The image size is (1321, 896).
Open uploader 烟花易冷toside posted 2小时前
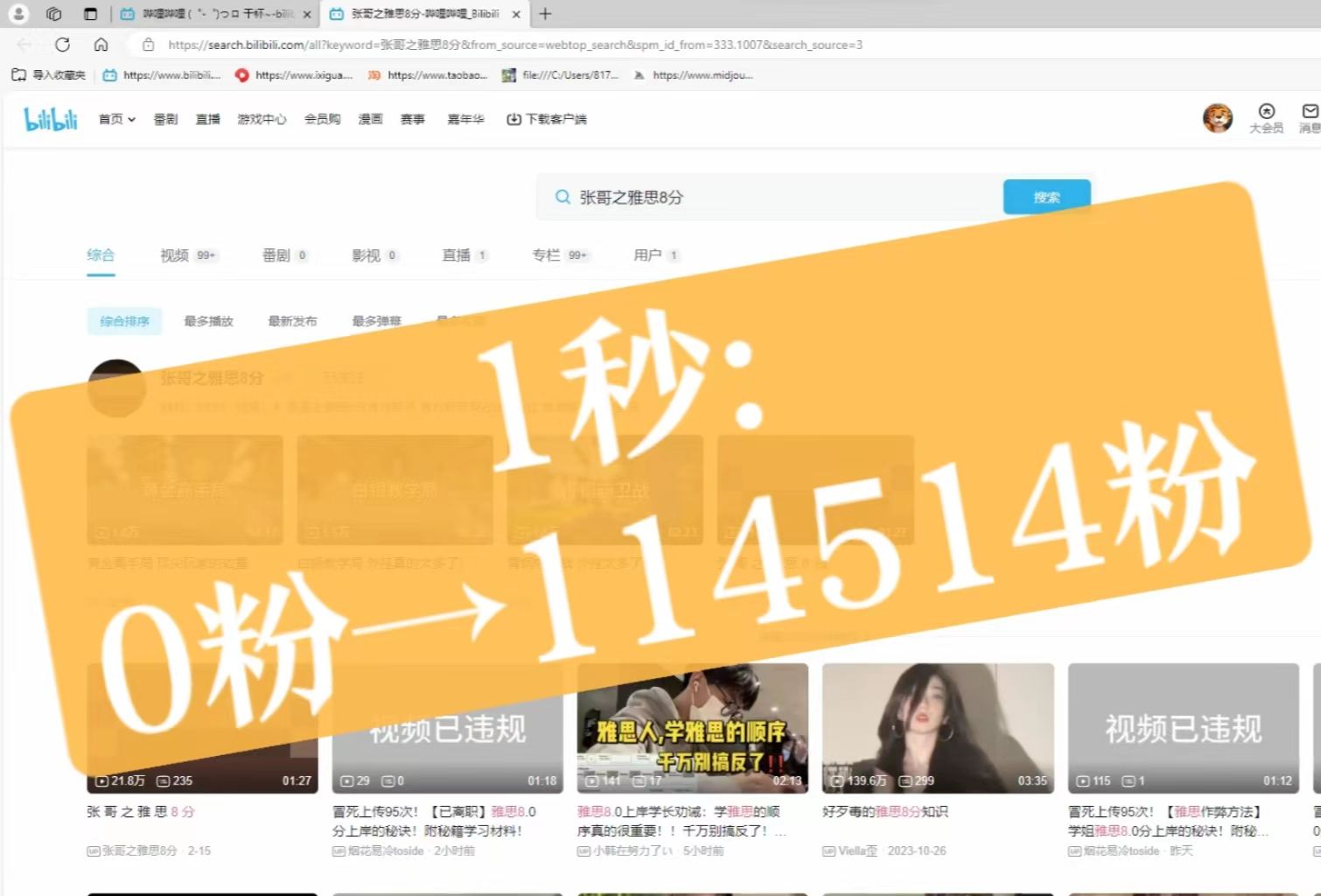click(378, 850)
